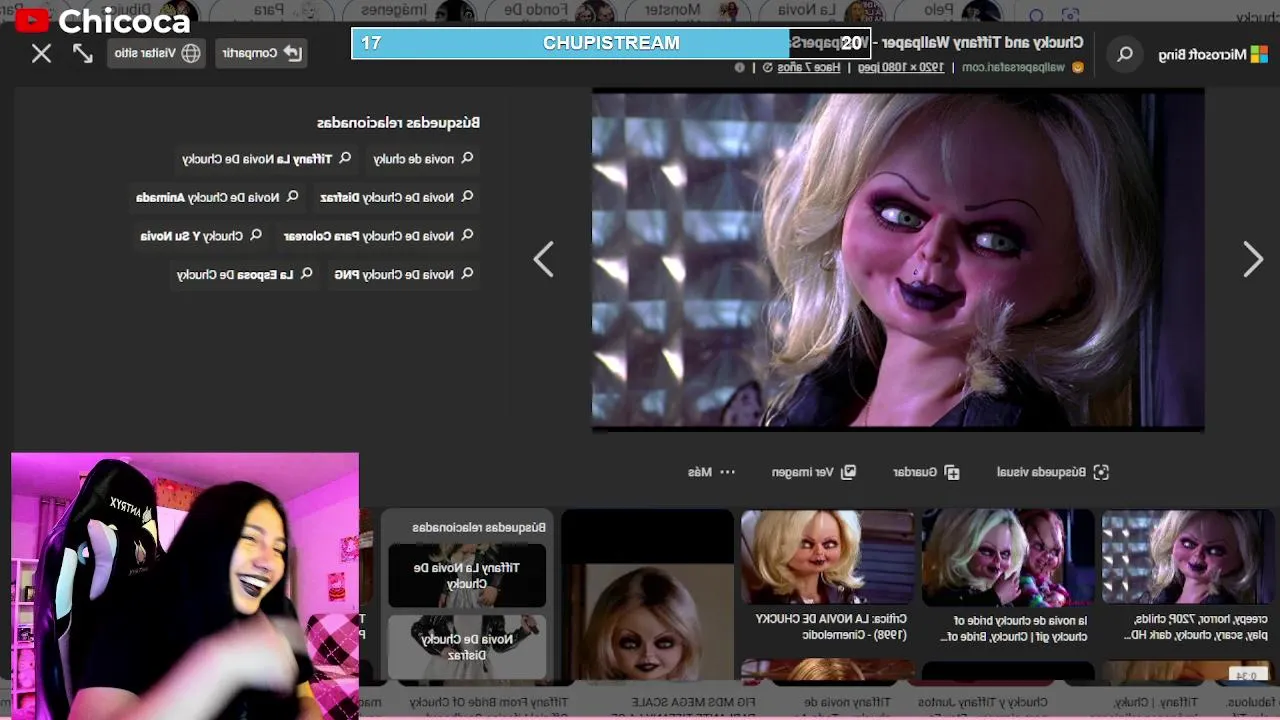The image size is (1280, 720).
Task: Select Novia De Chucky Animada search chip
Action: [x=217, y=197]
